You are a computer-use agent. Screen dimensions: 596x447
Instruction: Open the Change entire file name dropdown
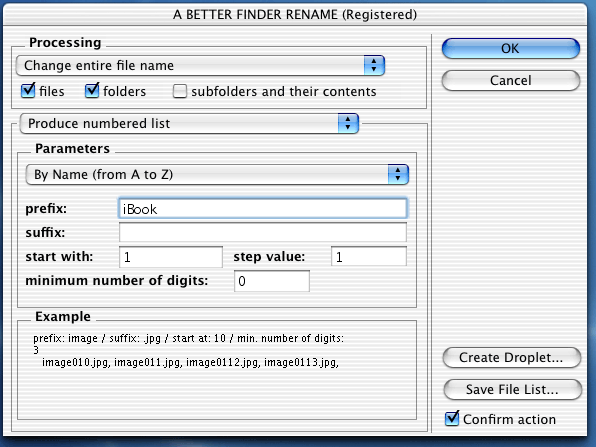point(200,65)
